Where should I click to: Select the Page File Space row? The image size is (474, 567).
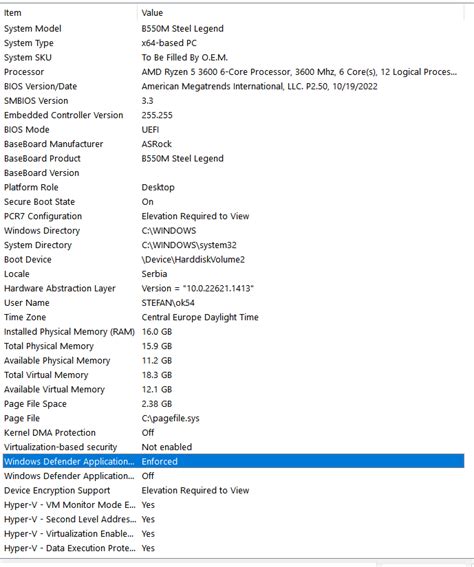(x=233, y=404)
